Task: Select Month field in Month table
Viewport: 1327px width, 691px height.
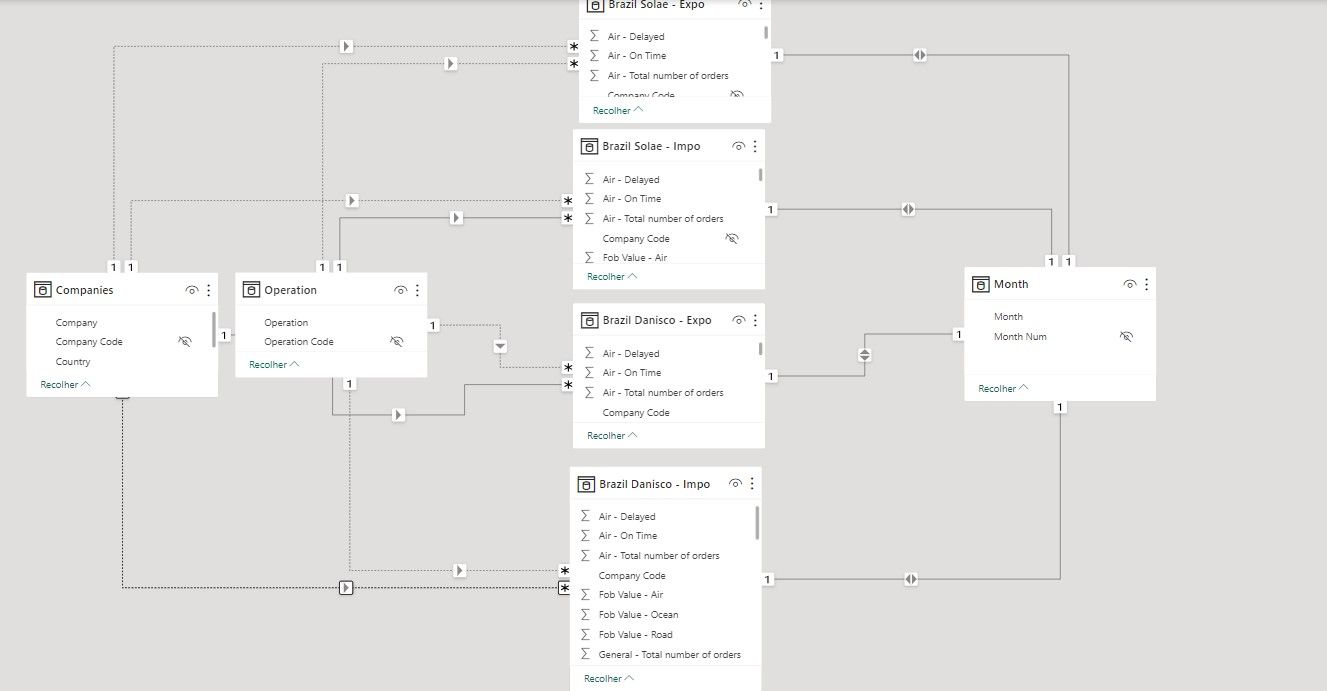Action: [x=1008, y=317]
